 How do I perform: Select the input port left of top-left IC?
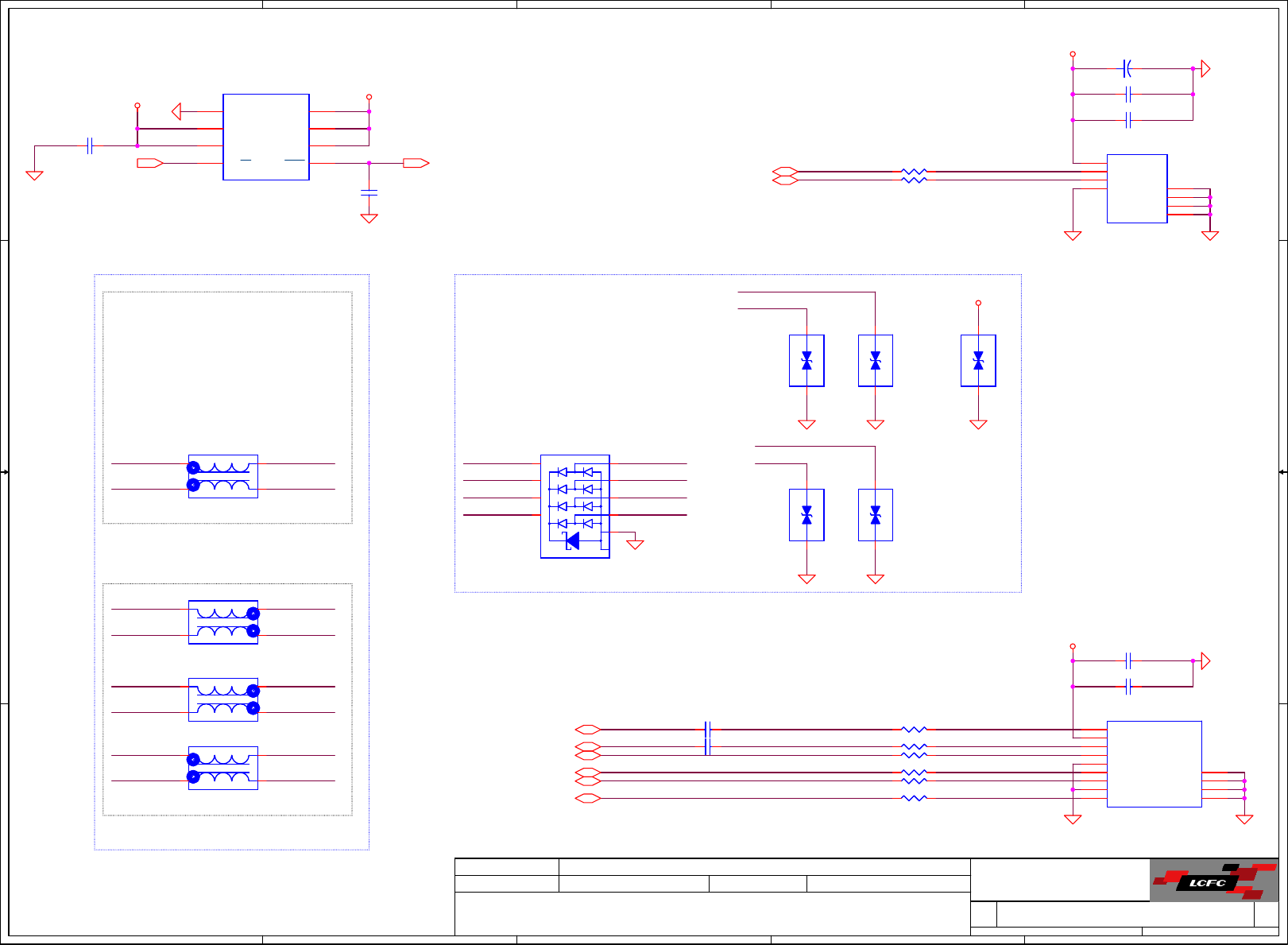click(150, 163)
